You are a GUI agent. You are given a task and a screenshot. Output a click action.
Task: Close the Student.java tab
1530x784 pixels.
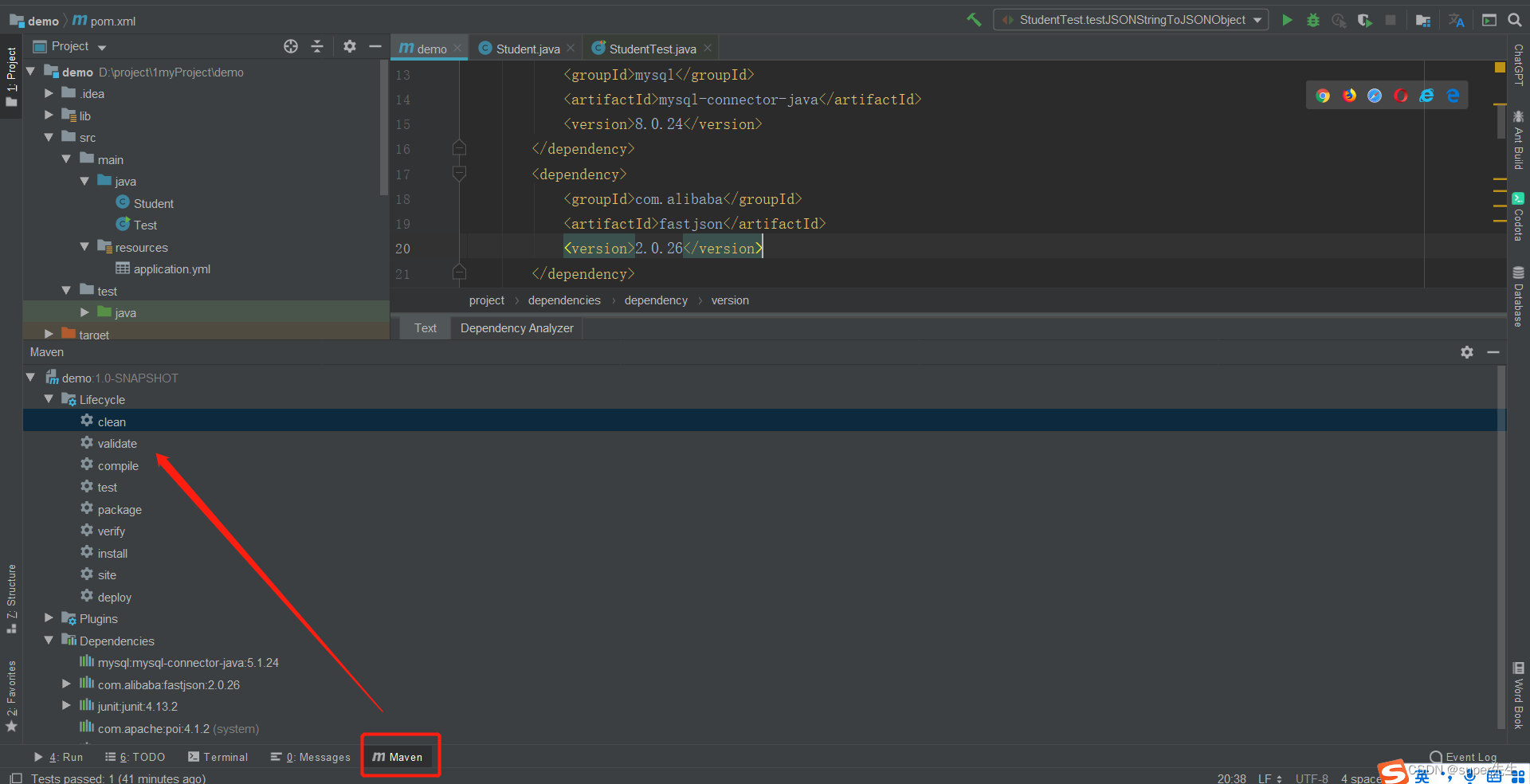(571, 49)
